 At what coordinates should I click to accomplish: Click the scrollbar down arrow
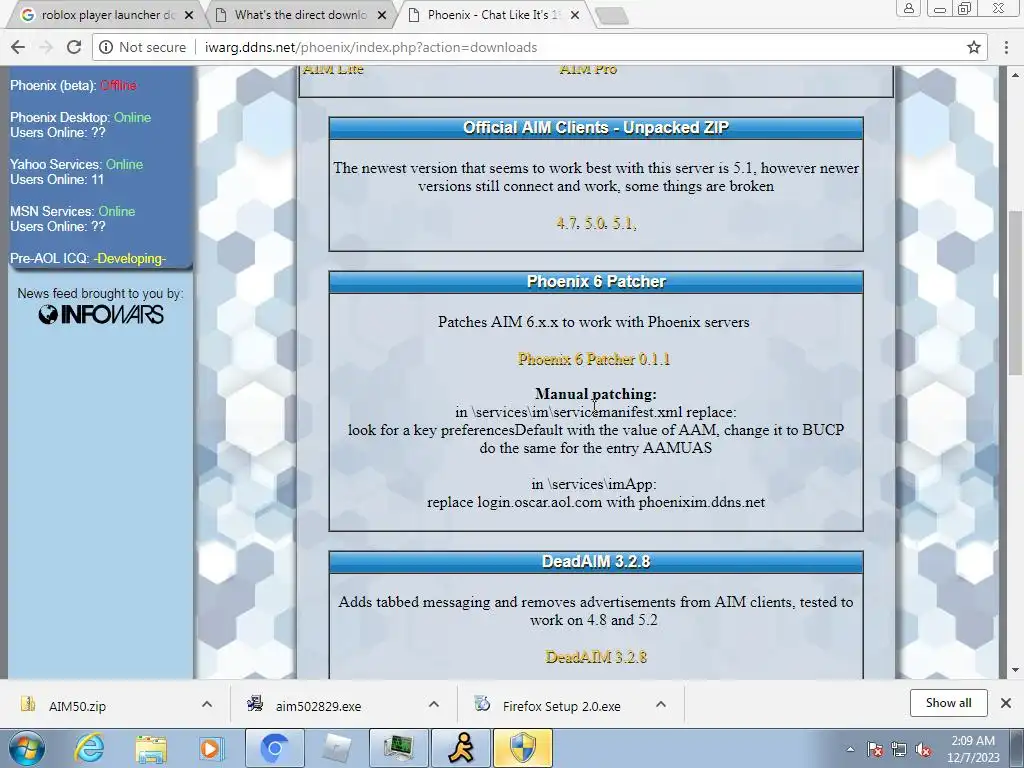1015,670
